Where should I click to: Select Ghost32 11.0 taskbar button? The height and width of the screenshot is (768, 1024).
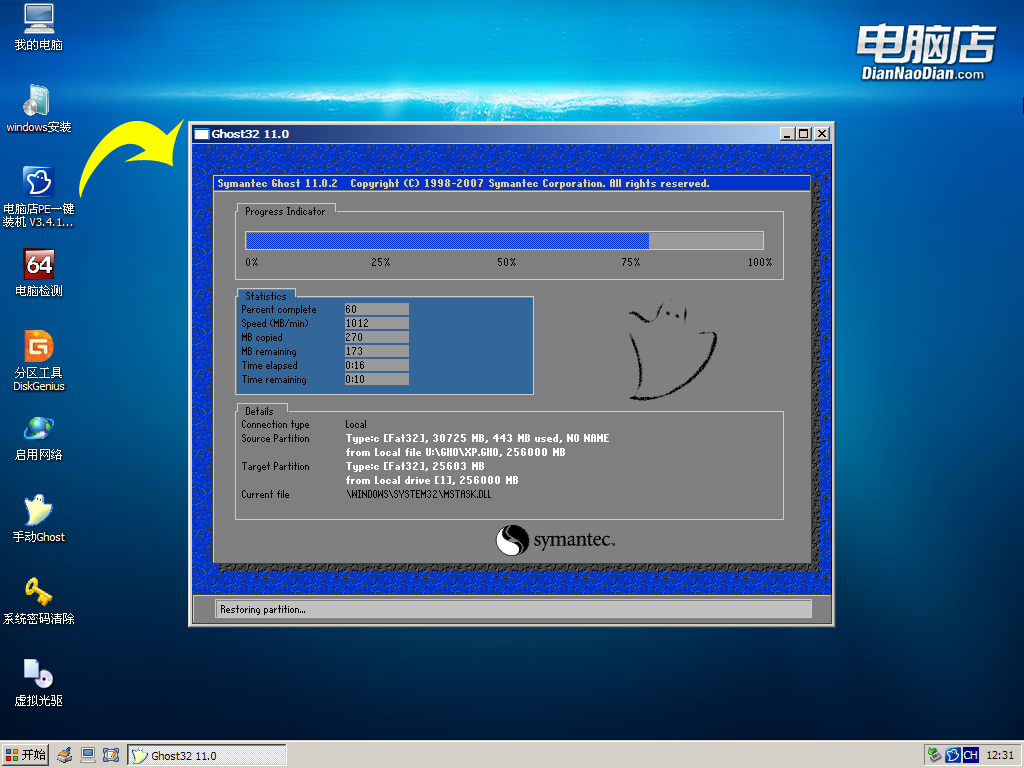pos(206,755)
